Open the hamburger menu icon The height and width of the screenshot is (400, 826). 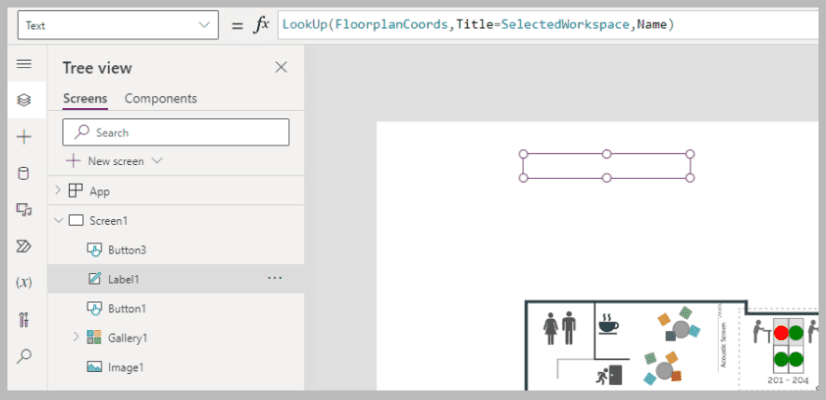[24, 64]
